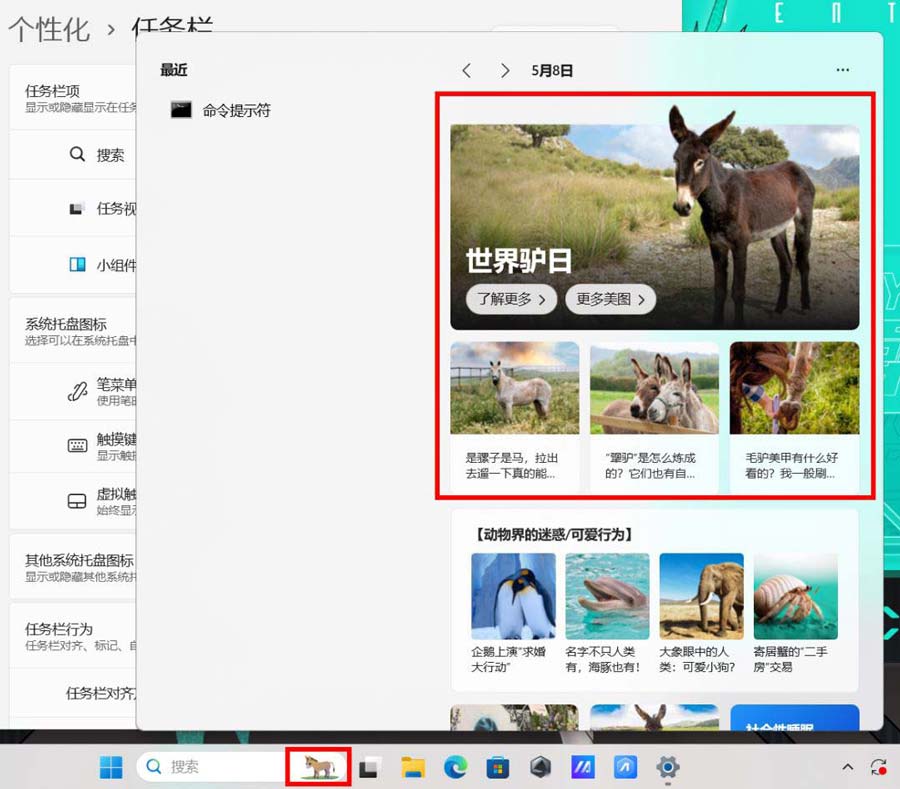
Task: Open Task View from the taskbar
Action: (370, 767)
